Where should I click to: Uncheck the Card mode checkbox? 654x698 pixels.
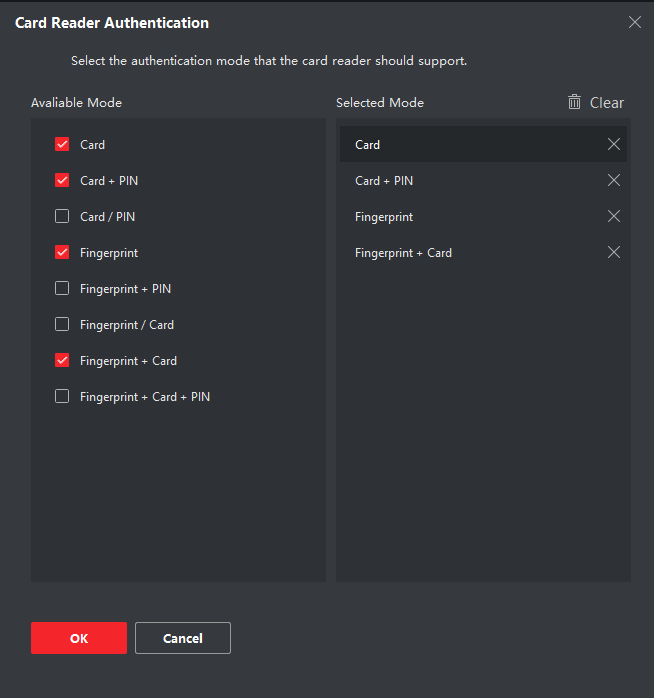(x=62, y=144)
